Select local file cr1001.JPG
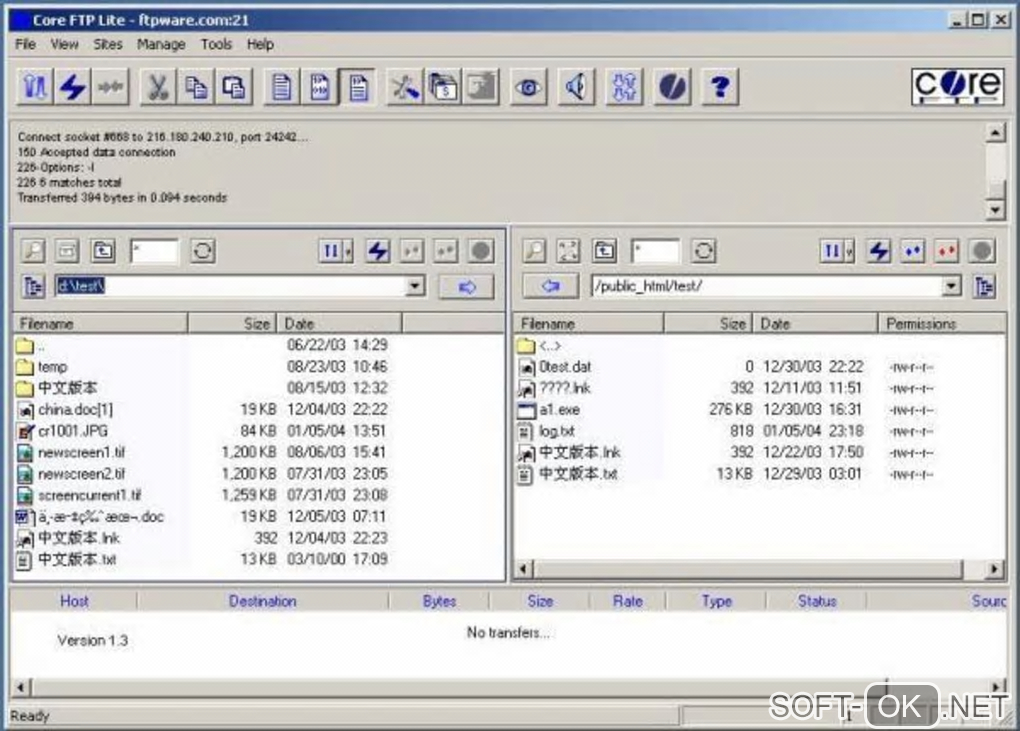1020x731 pixels. click(x=73, y=431)
